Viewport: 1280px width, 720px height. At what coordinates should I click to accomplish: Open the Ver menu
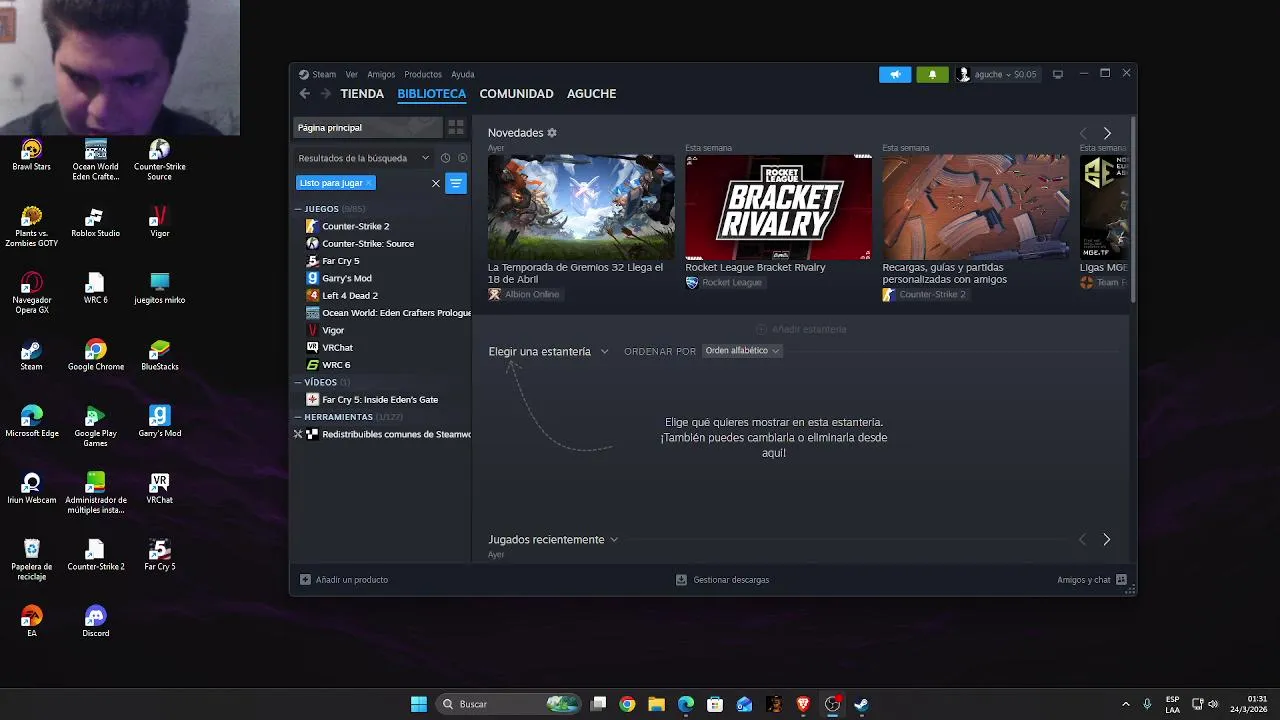(x=351, y=74)
